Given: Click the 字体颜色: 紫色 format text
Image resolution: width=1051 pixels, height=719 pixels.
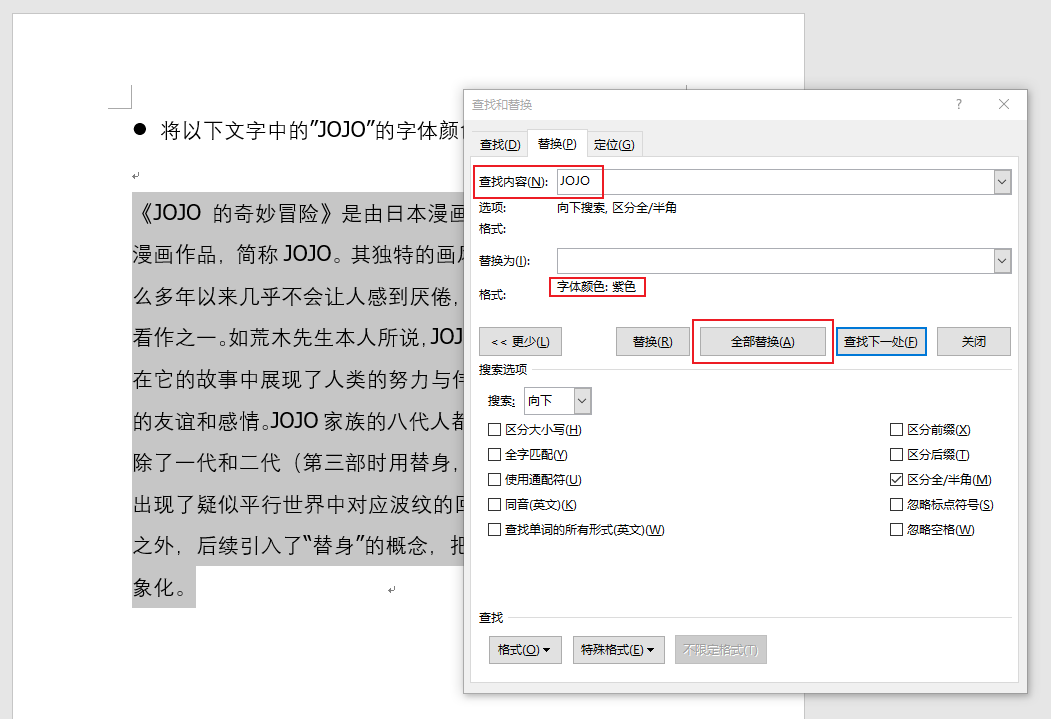Looking at the screenshot, I should coord(597,287).
